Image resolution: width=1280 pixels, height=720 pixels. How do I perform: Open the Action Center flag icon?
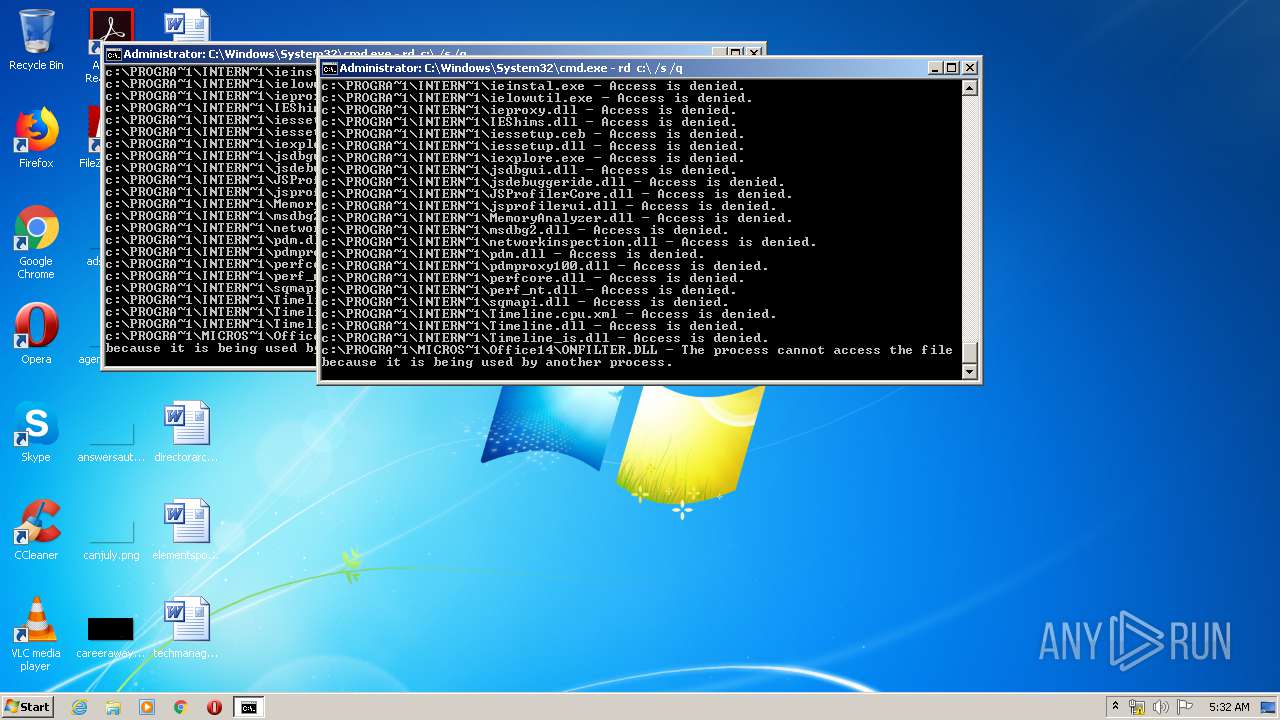[1185, 707]
